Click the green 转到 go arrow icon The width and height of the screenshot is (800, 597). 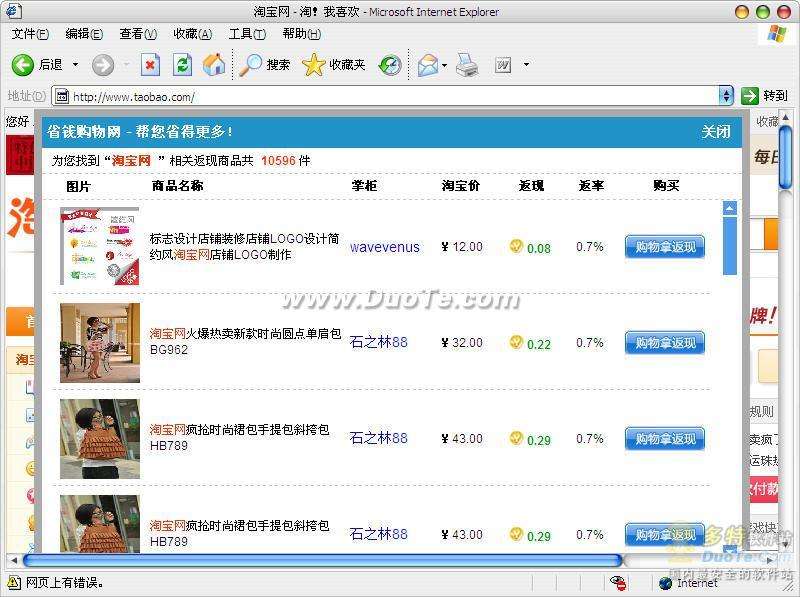coord(749,95)
